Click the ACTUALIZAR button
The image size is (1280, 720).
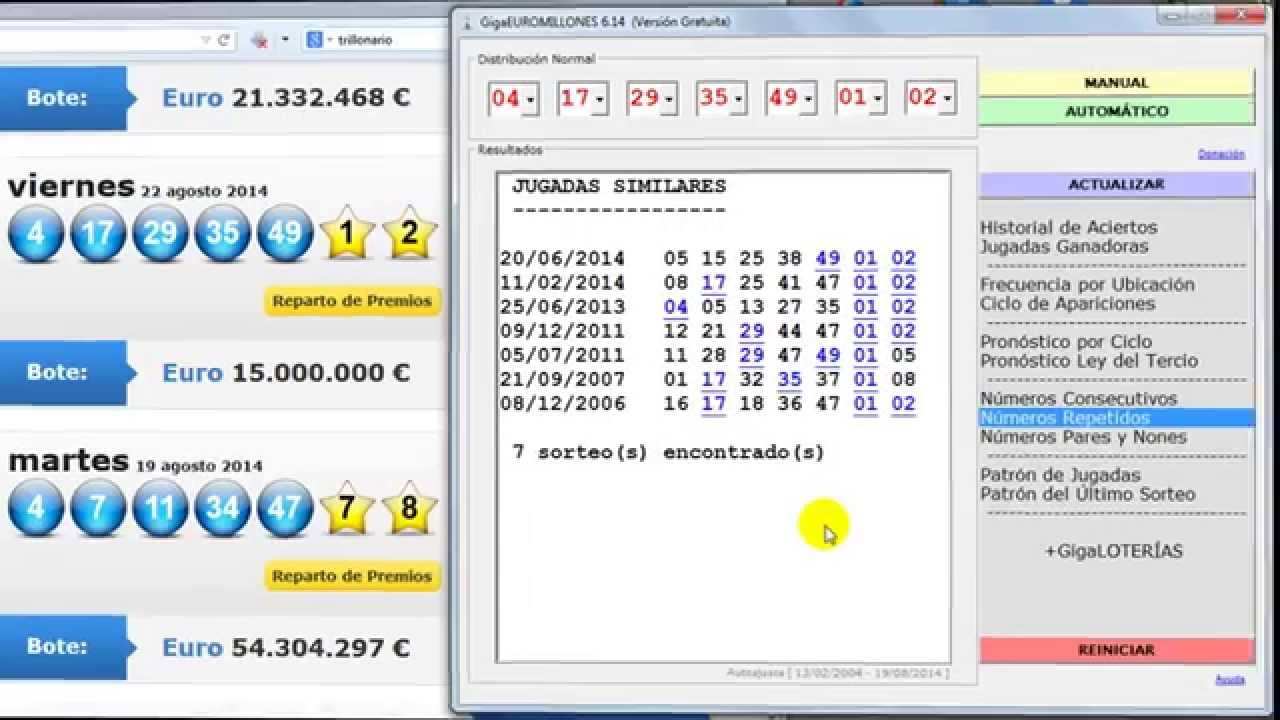click(1116, 185)
